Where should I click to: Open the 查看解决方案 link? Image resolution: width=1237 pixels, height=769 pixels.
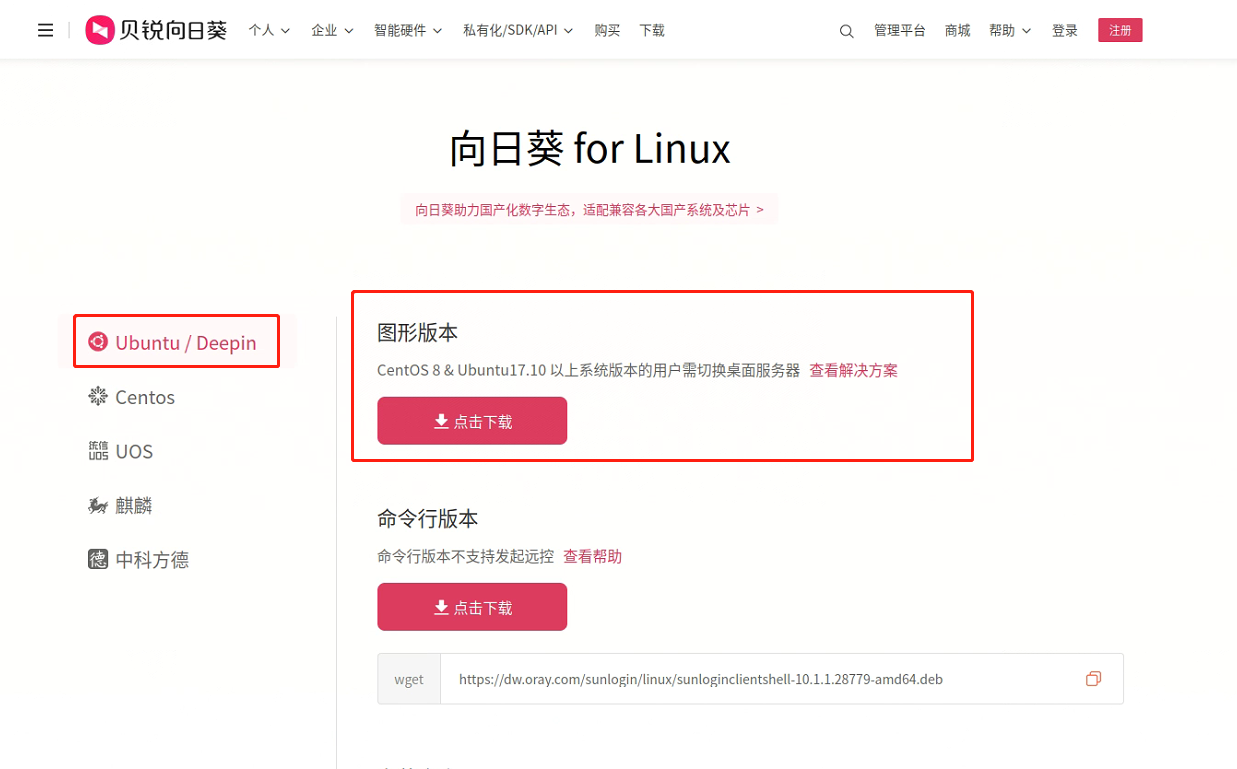(853, 370)
